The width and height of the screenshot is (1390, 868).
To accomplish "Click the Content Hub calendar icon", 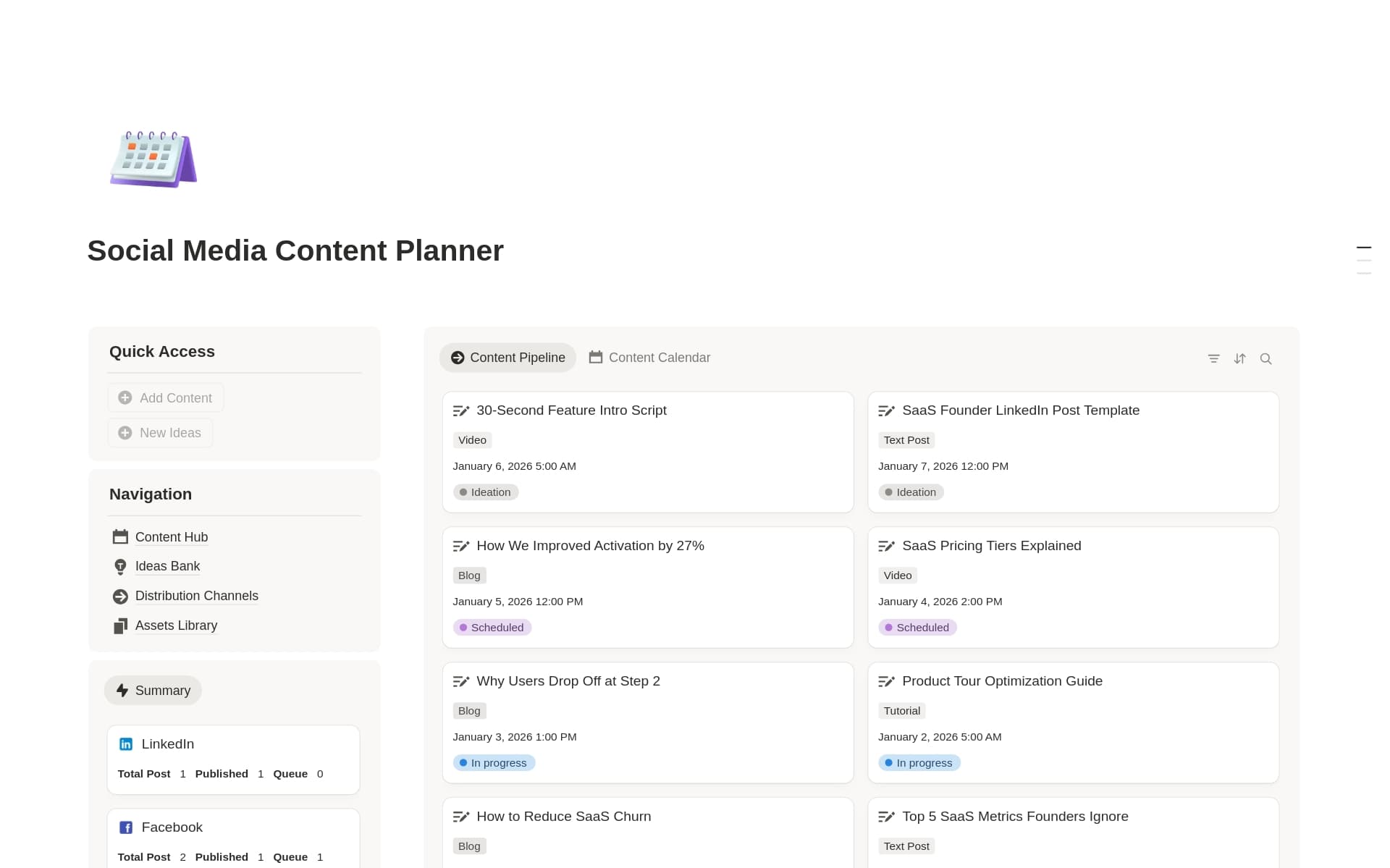I will tap(120, 537).
